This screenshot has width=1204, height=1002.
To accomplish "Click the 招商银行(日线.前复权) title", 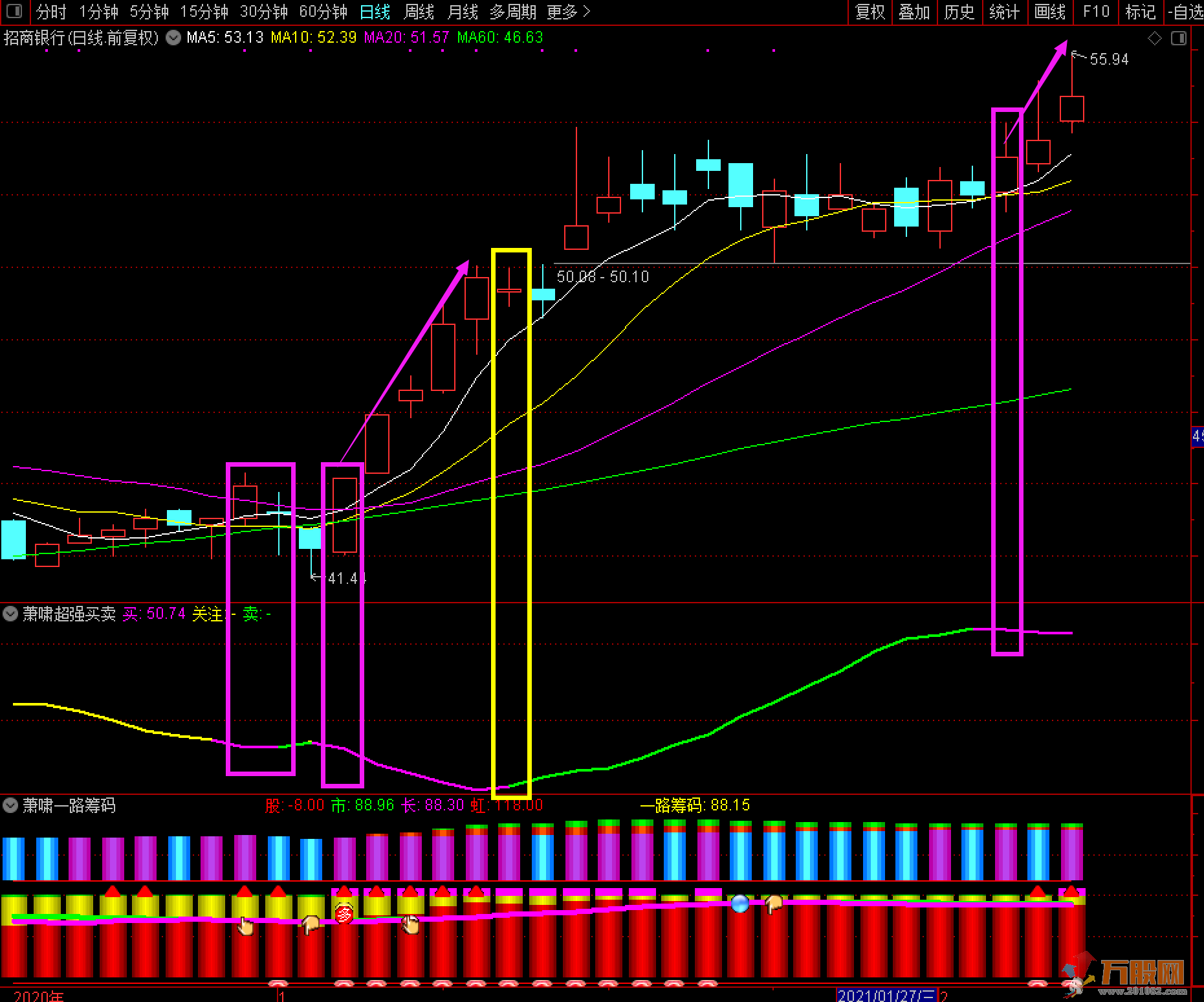I will (81, 38).
